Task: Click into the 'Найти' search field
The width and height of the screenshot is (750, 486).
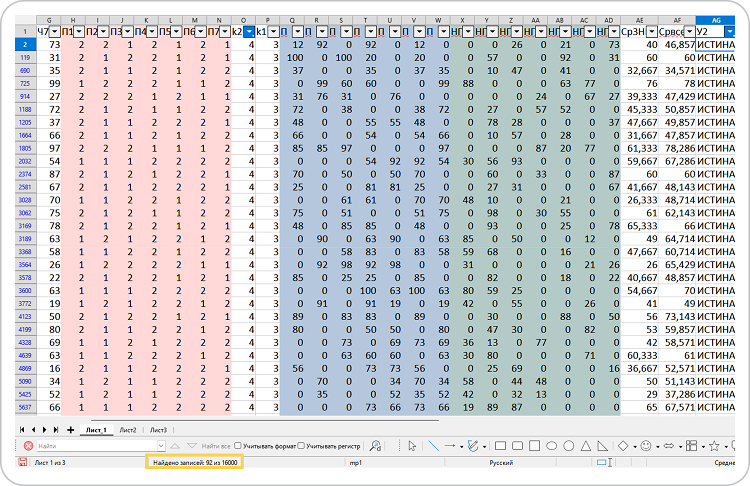Action: coord(96,446)
